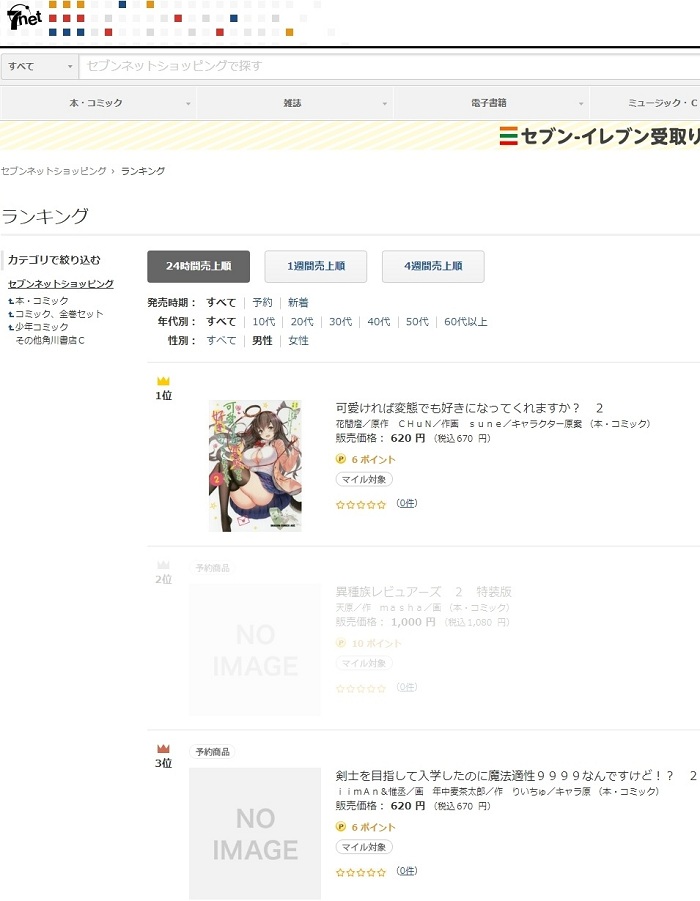Click the point icon for rank 3 item
This screenshot has width=700, height=901.
click(x=341, y=827)
